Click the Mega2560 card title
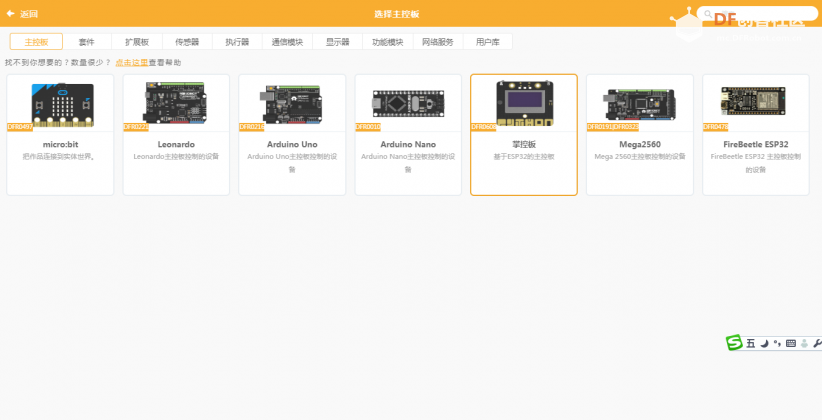This screenshot has height=420, width=822. 640,144
